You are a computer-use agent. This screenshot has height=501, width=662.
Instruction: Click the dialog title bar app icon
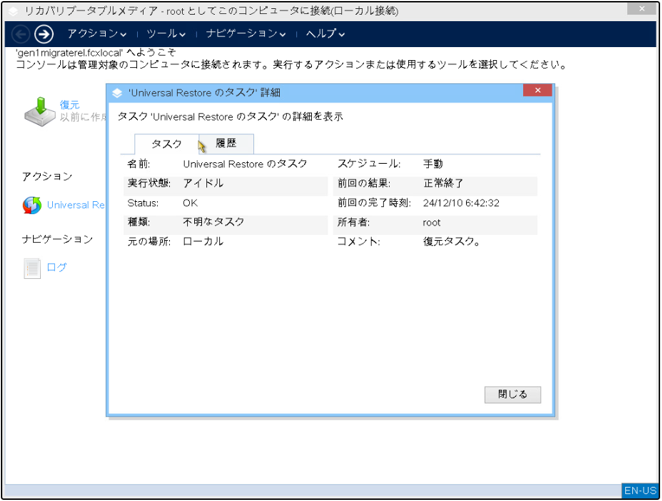coord(117,93)
